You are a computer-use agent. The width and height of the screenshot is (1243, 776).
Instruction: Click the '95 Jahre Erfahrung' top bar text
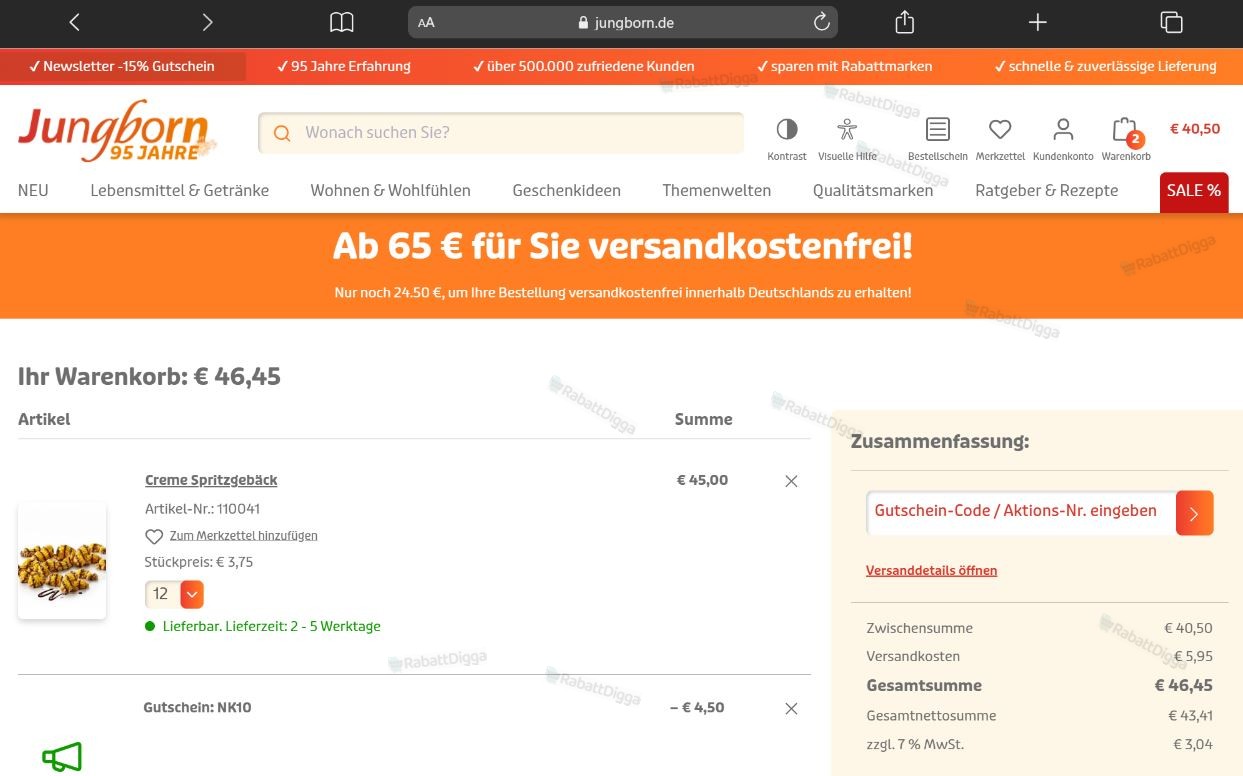tap(343, 66)
